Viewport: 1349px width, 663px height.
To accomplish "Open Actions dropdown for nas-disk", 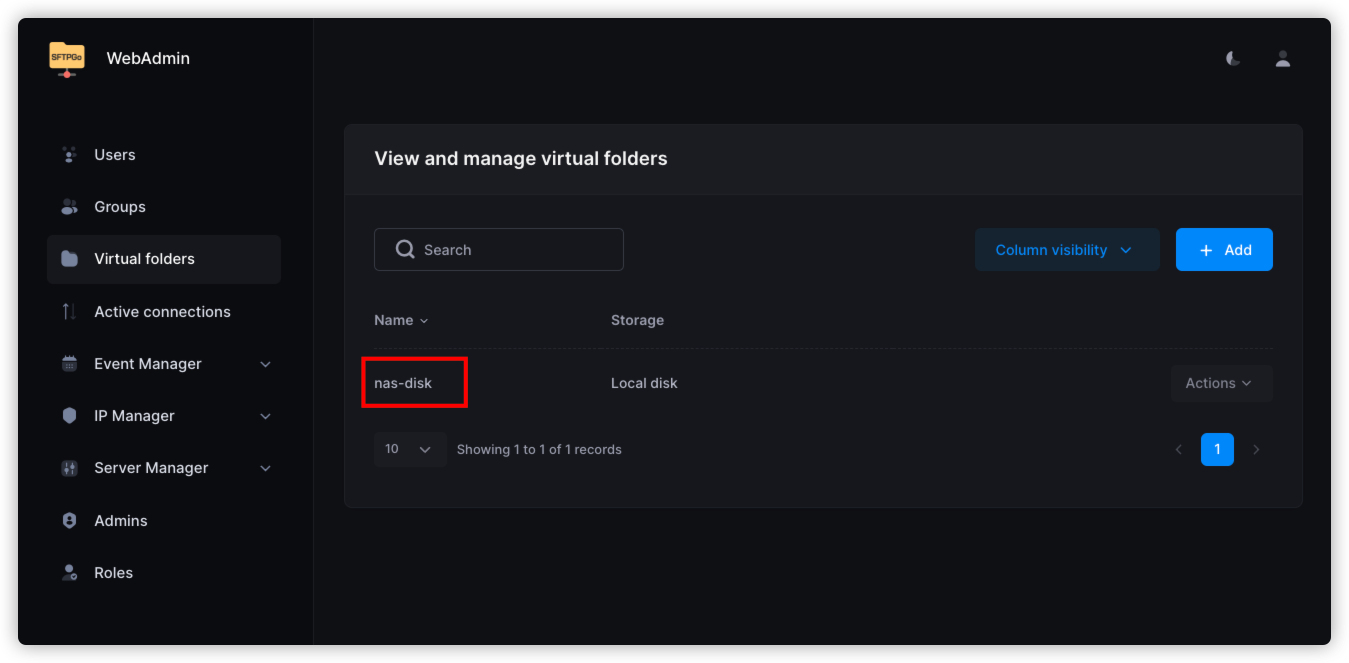I will pos(1220,383).
